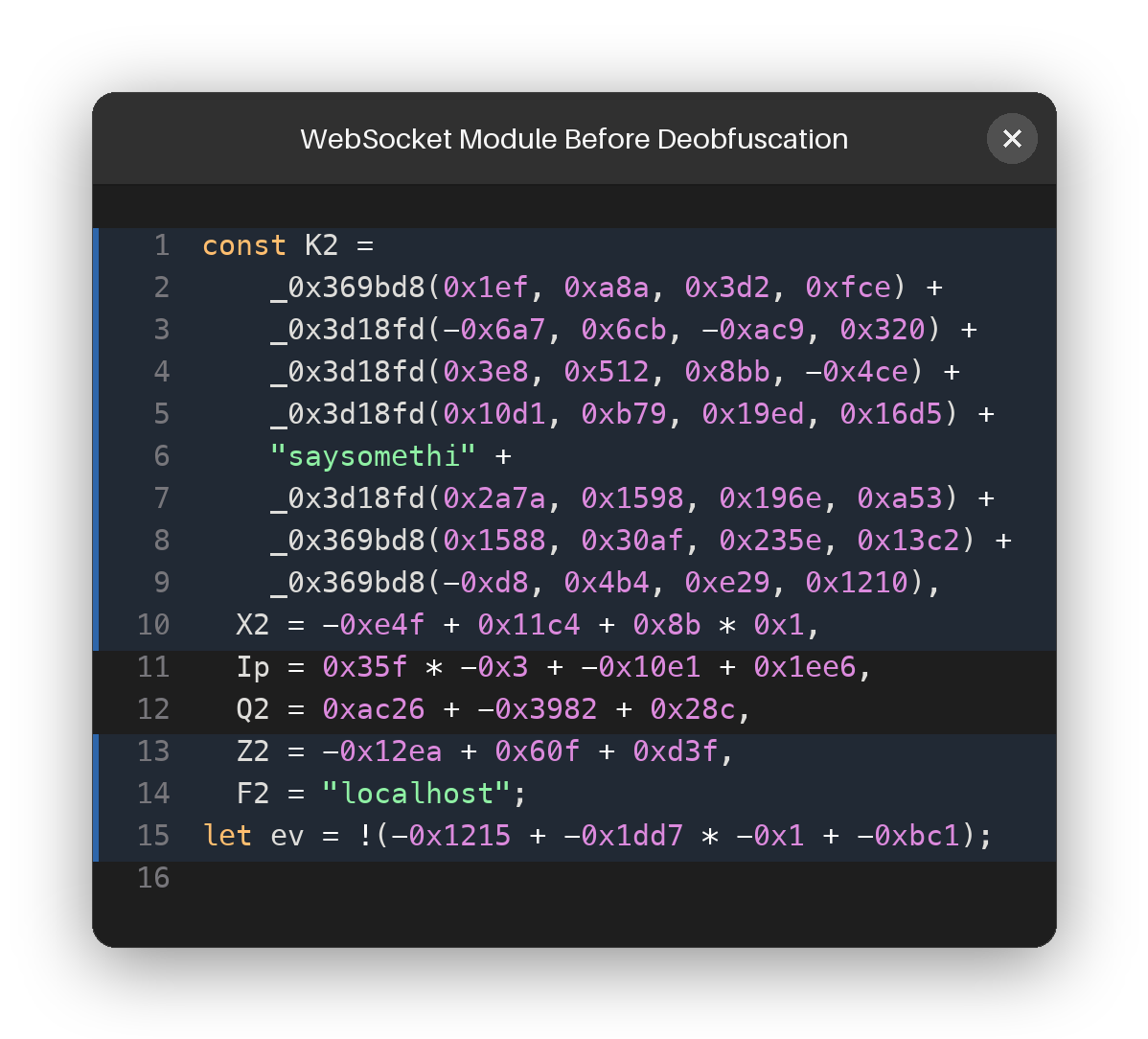
Task: Click hex value 0x1ee6 on line 11
Action: coord(805,667)
